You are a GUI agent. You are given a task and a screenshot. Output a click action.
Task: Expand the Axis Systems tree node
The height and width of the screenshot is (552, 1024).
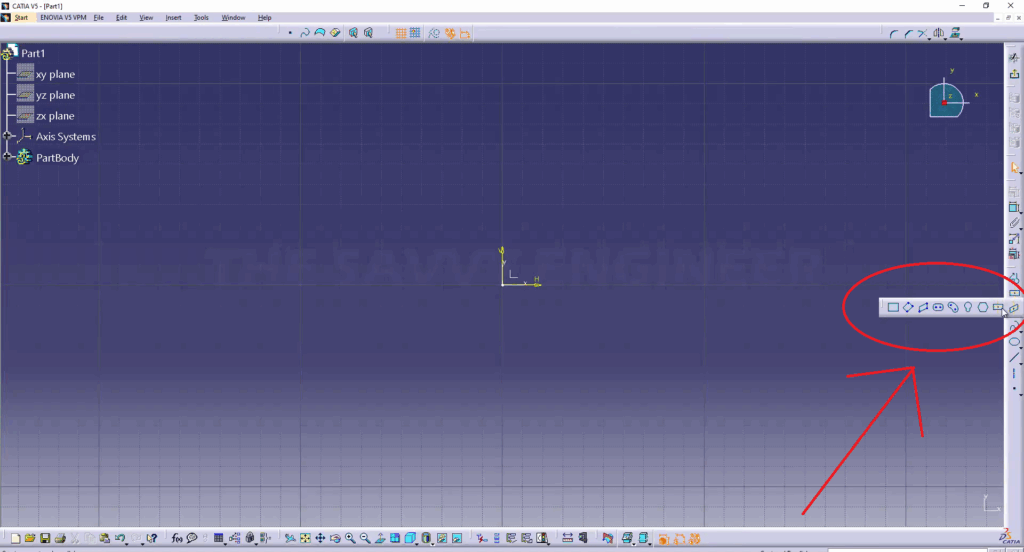coord(7,136)
